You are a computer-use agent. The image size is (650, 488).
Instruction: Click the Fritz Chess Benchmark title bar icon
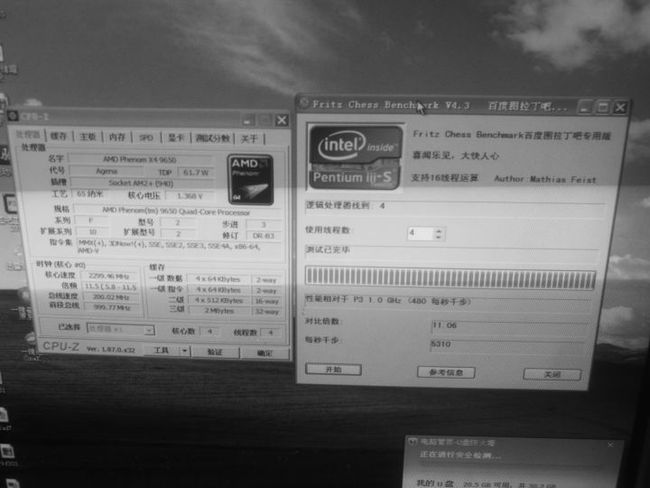pos(304,102)
